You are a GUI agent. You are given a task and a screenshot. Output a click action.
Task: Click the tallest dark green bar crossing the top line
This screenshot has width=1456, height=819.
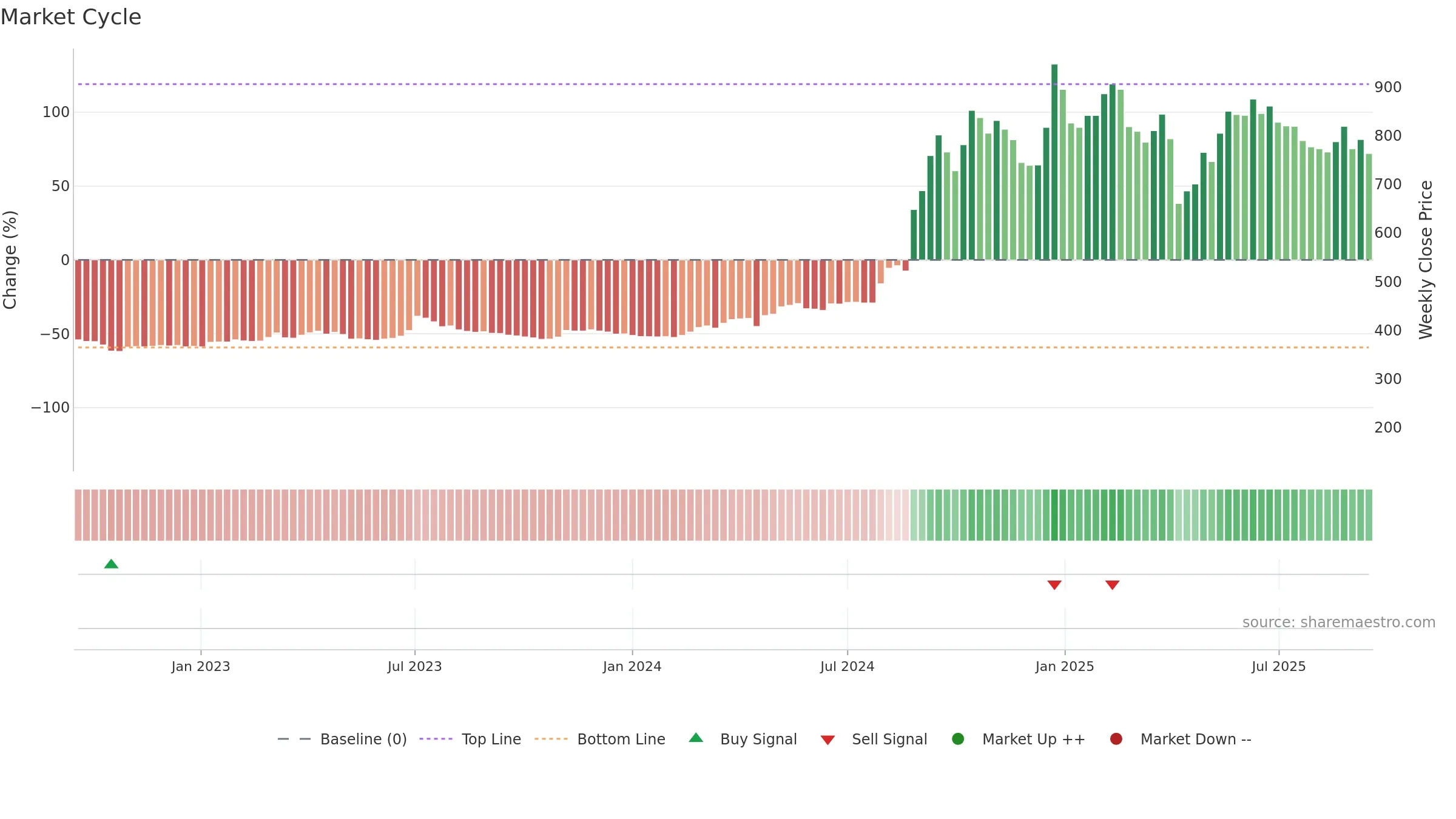[x=1054, y=162]
